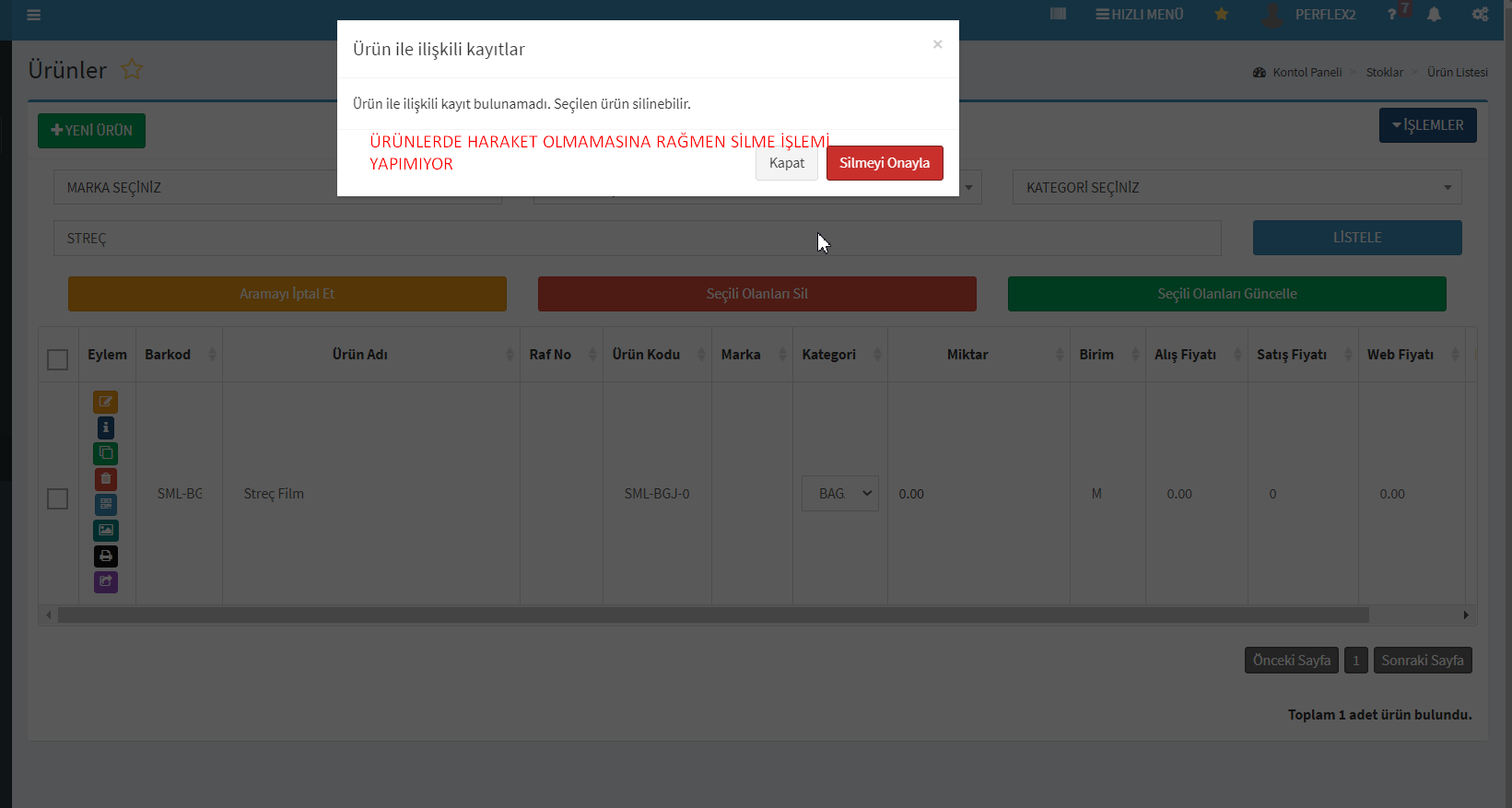The image size is (1512, 808).
Task: Open notifications bell icon in top bar
Action: [x=1434, y=15]
